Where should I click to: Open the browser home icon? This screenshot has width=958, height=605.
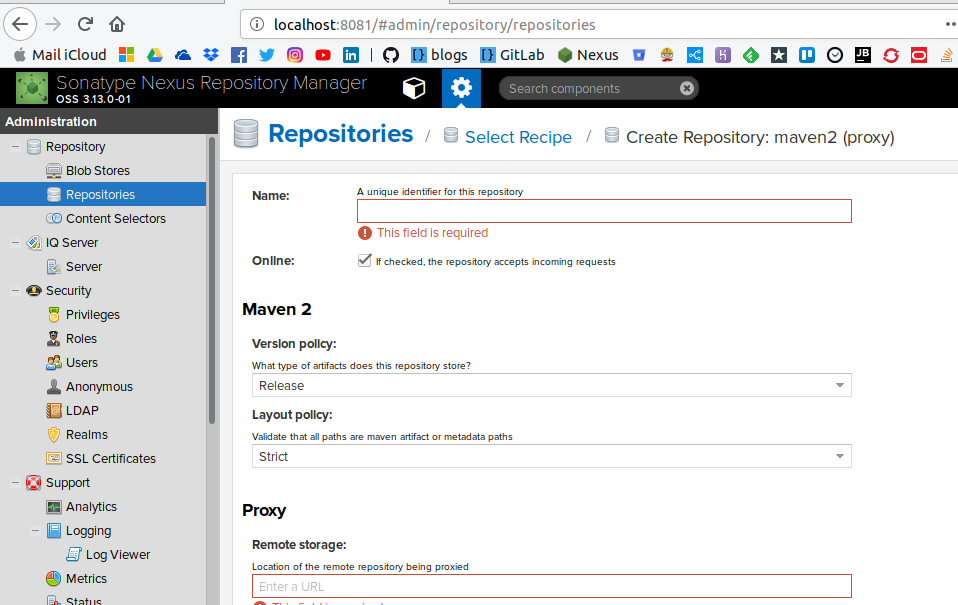[x=117, y=24]
